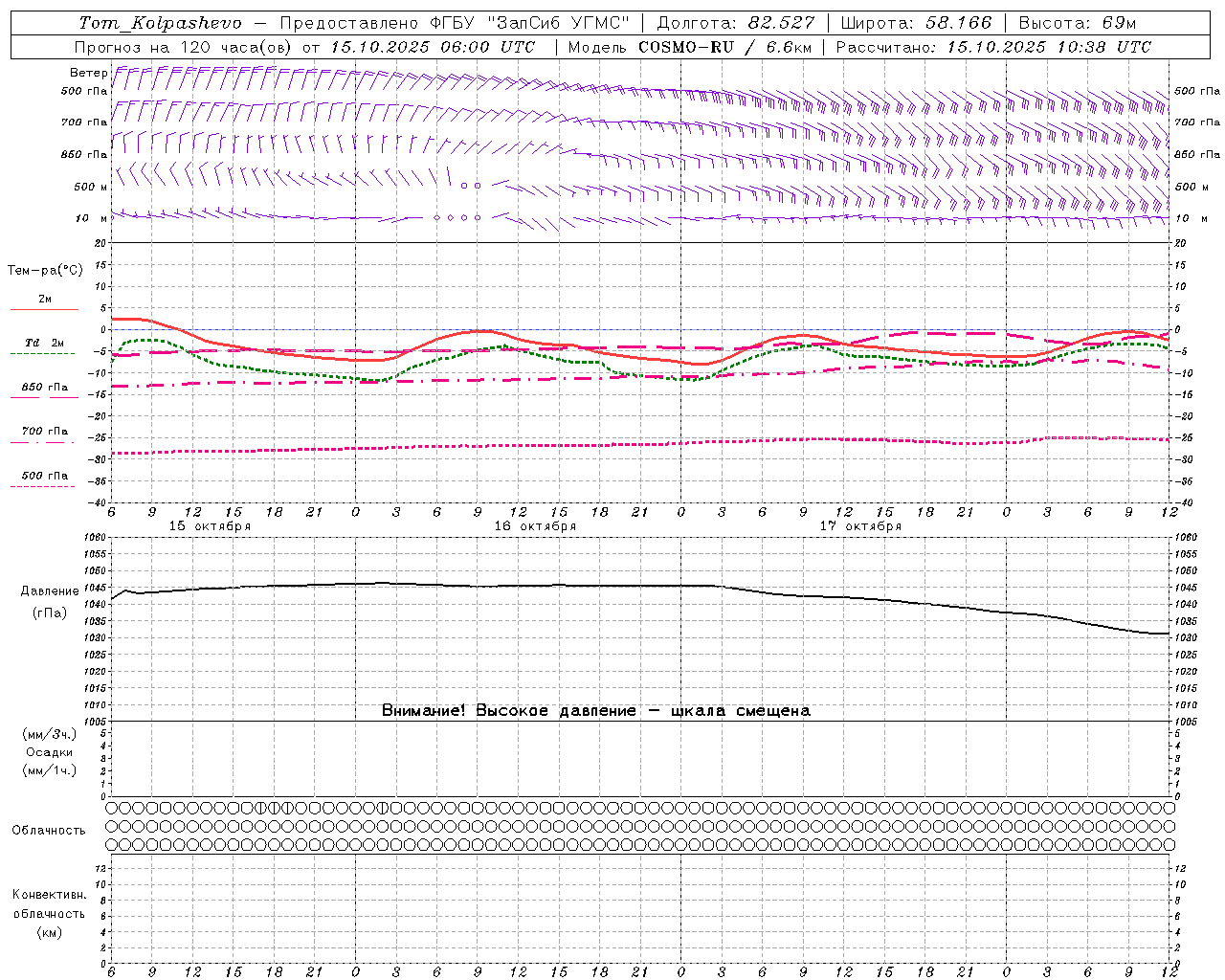Click the 1060 value on left pressure axis
1225x980 pixels.
coord(97,538)
